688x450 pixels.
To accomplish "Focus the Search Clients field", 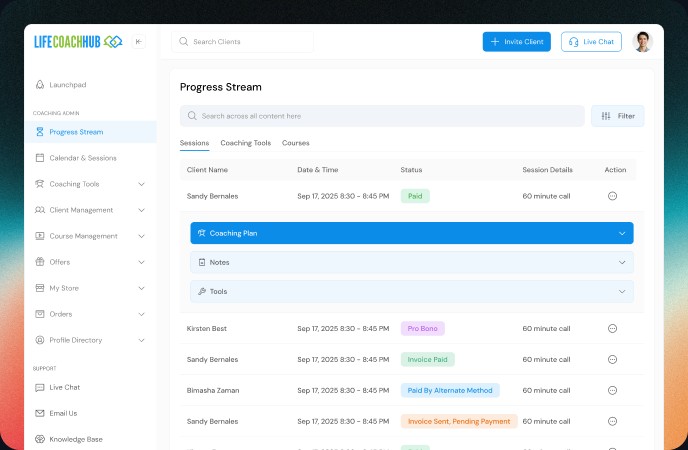I will [243, 42].
